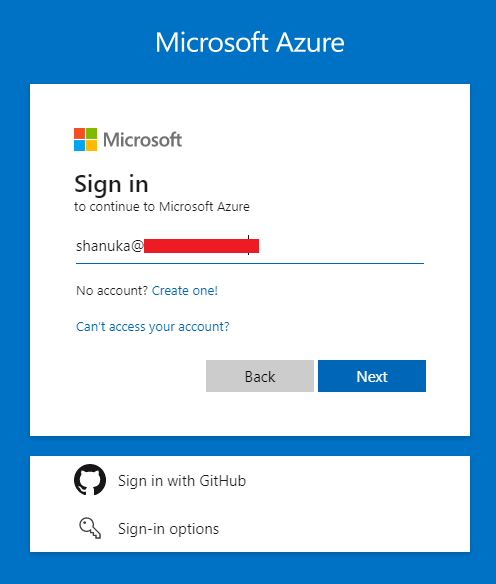Click the green square of the Microsoft logo

(x=92, y=134)
